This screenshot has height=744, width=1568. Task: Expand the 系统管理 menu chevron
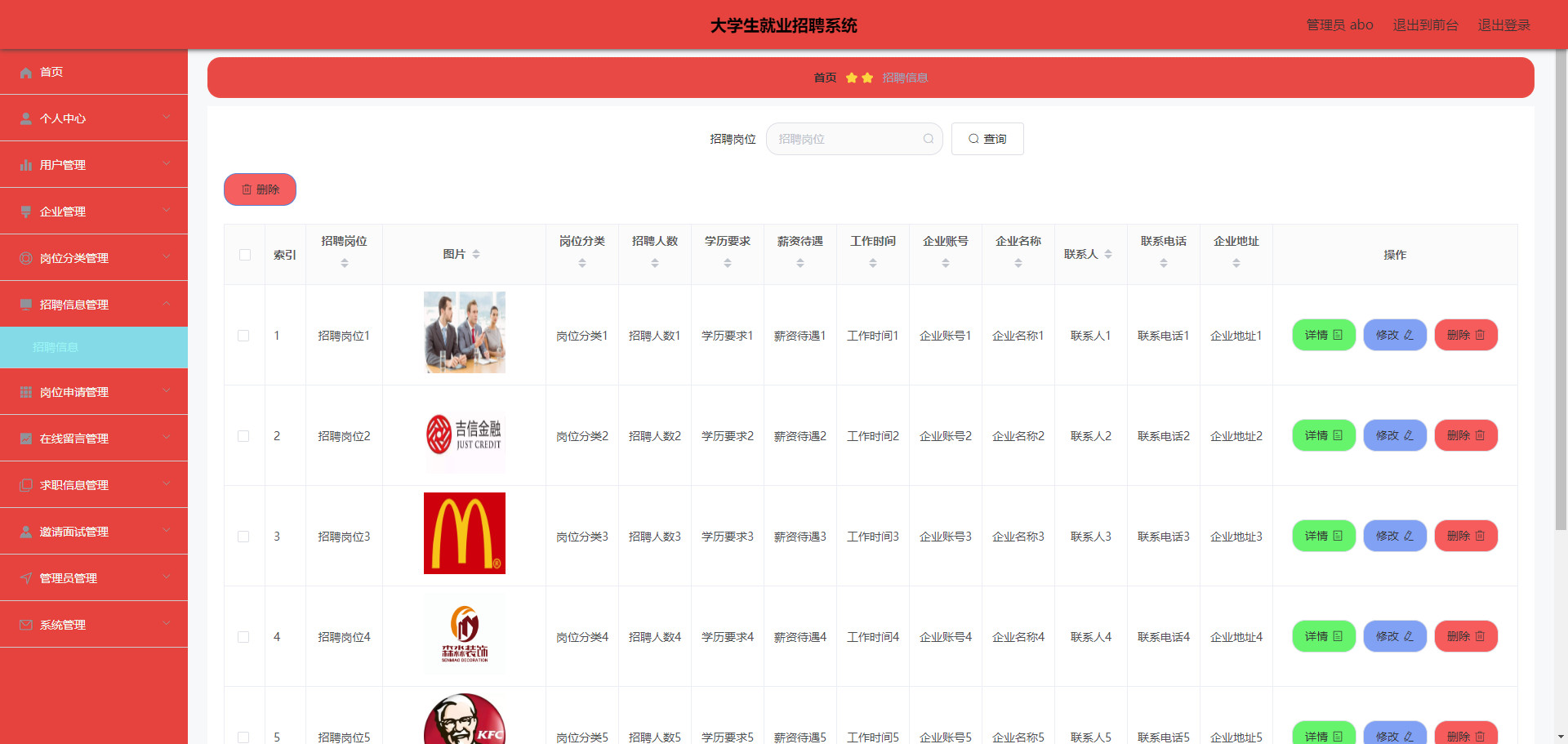click(167, 623)
